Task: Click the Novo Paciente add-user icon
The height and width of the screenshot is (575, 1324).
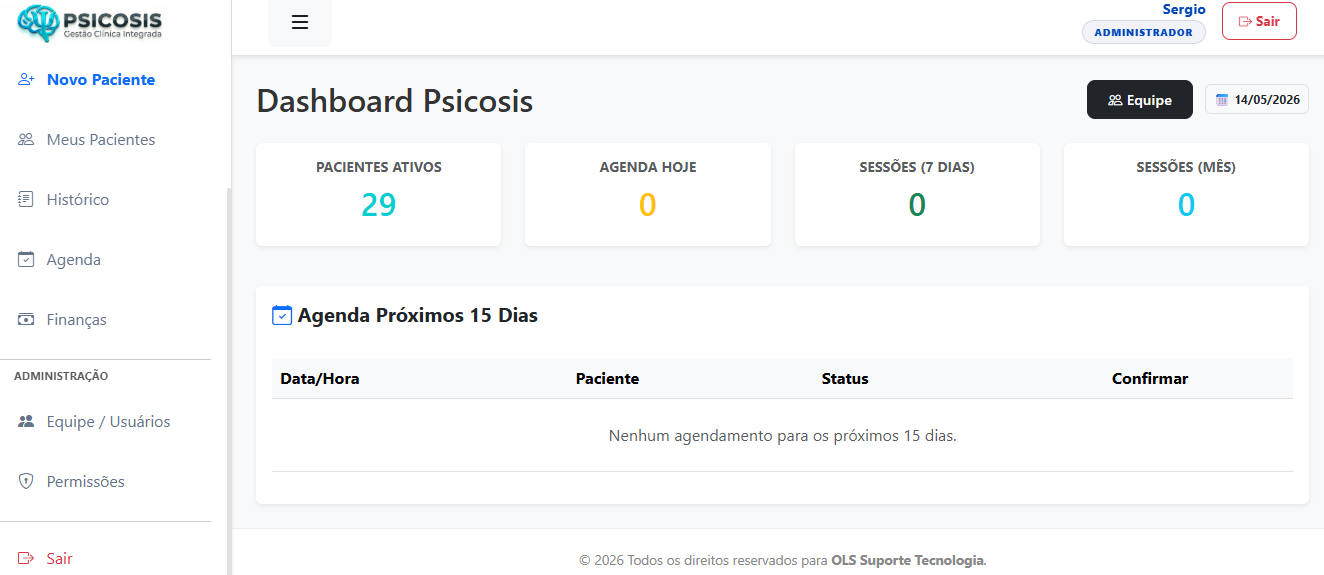Action: 27,79
